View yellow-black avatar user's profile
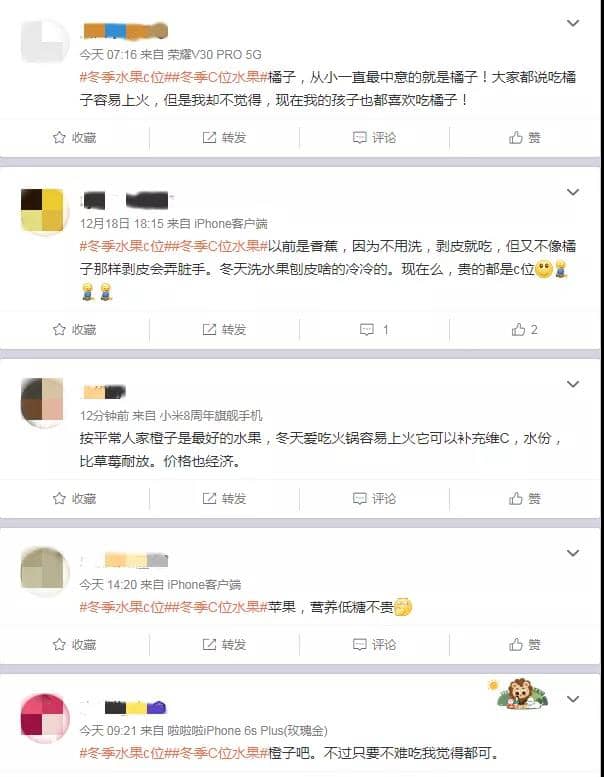This screenshot has height=777, width=604. 43,210
